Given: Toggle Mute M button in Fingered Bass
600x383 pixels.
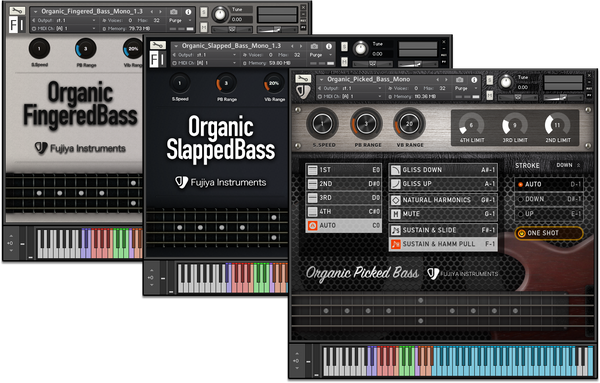Looking at the screenshot, I should 204,27.
